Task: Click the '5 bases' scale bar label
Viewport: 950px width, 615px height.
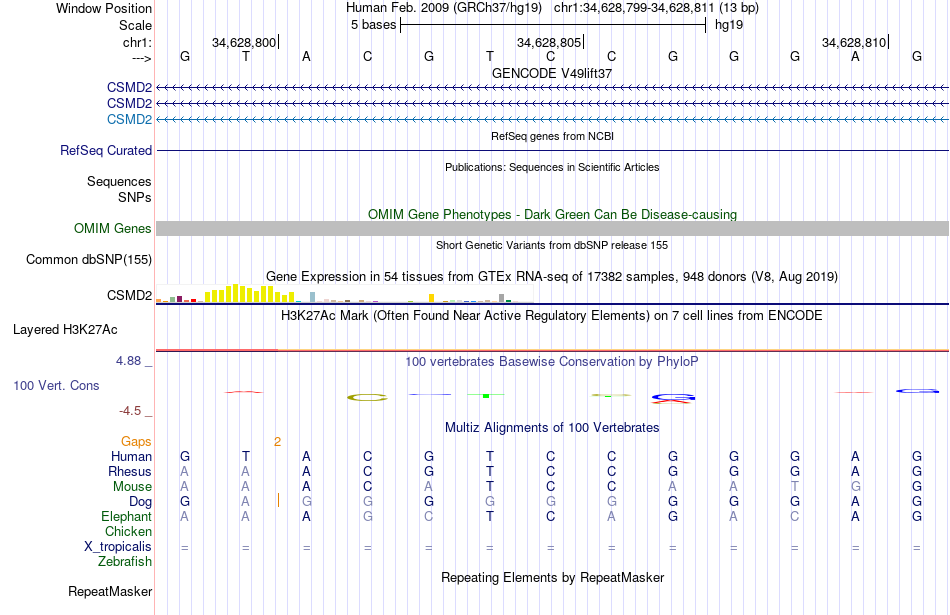Action: click(373, 25)
